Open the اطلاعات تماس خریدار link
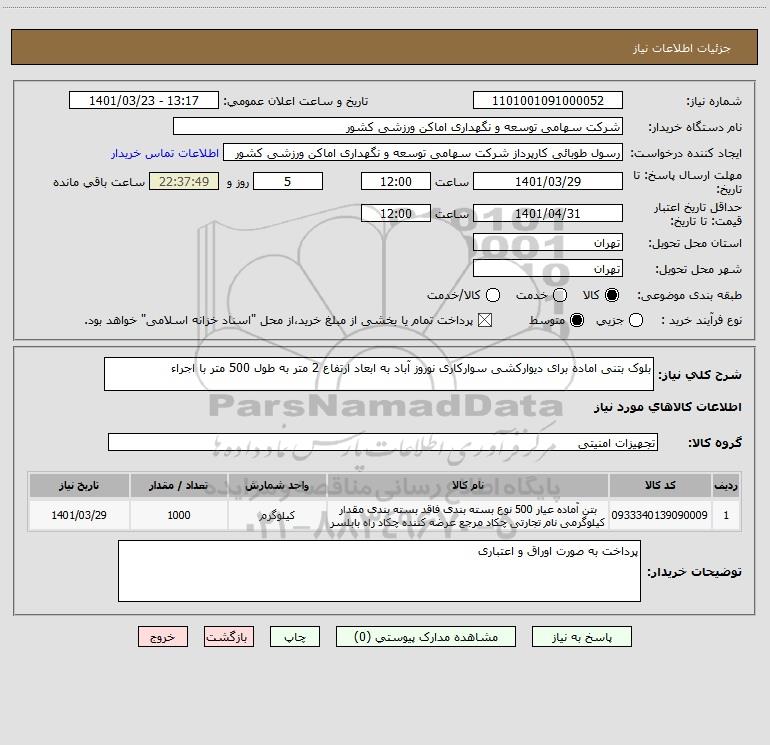 pyautogui.click(x=165, y=153)
